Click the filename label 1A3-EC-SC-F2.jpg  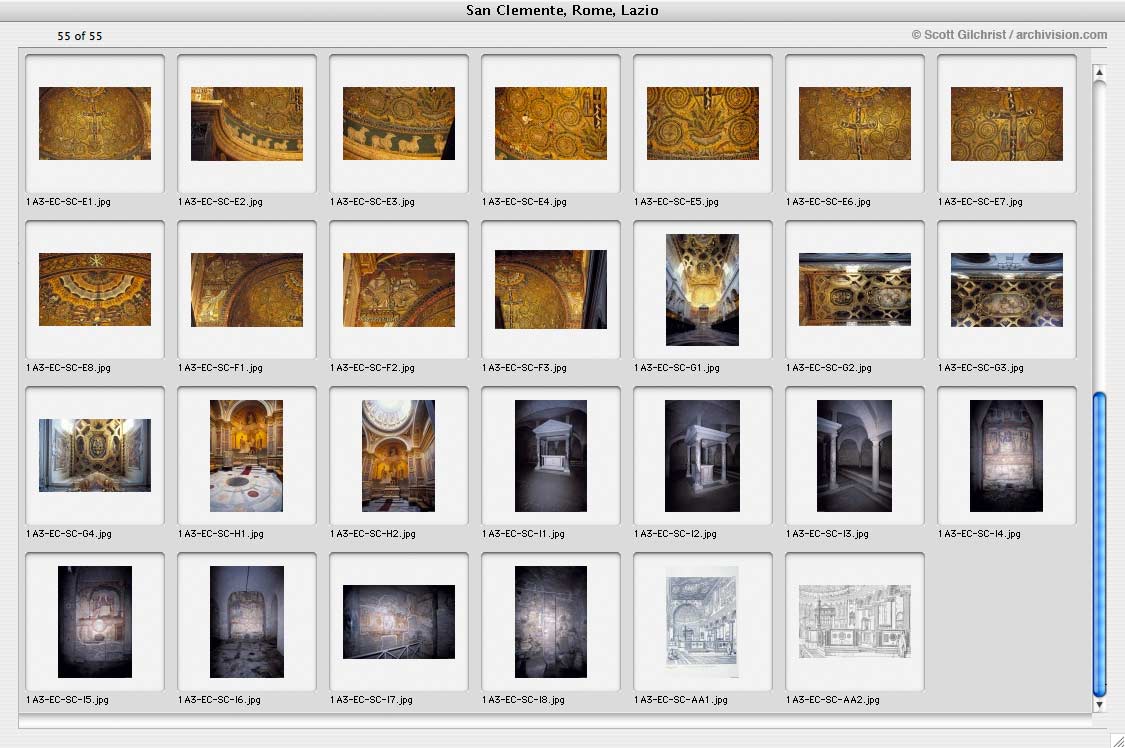tap(372, 368)
